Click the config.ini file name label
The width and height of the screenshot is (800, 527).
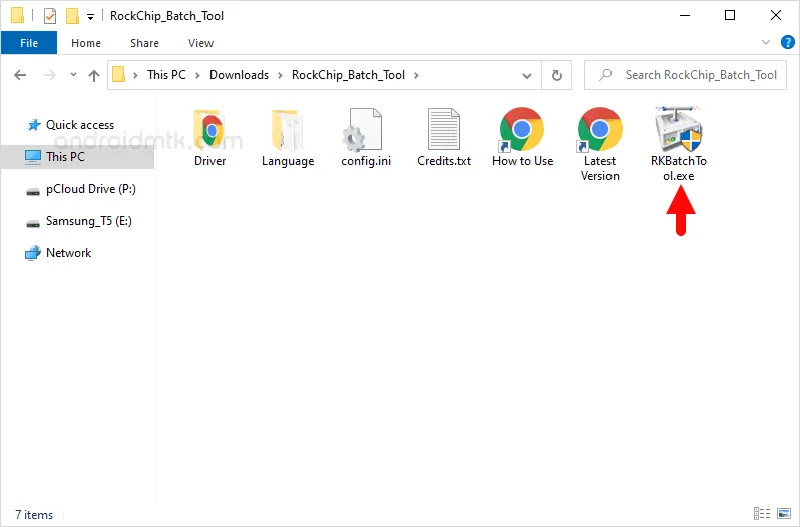[x=366, y=161]
